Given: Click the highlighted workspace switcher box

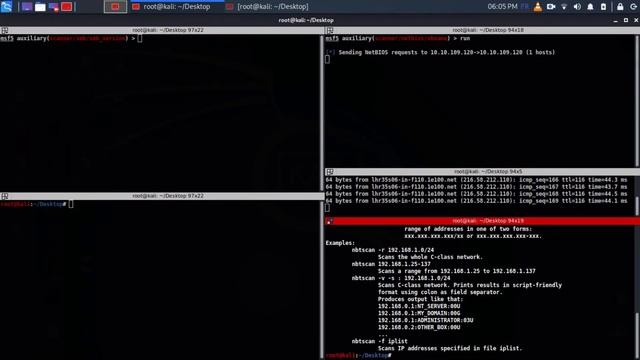Looking at the screenshot, I should (115, 7).
